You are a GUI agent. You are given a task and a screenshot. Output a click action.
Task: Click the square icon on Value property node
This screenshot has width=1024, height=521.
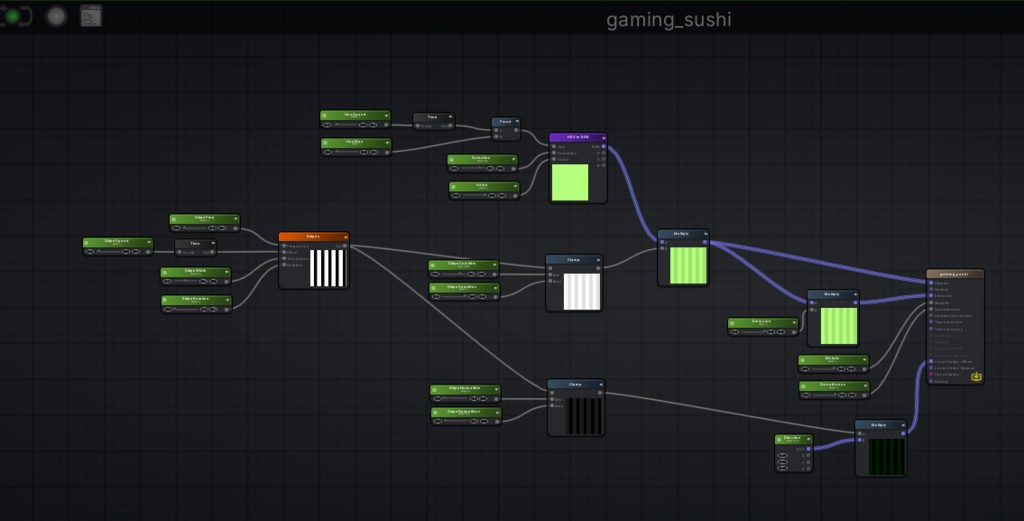tap(453, 187)
